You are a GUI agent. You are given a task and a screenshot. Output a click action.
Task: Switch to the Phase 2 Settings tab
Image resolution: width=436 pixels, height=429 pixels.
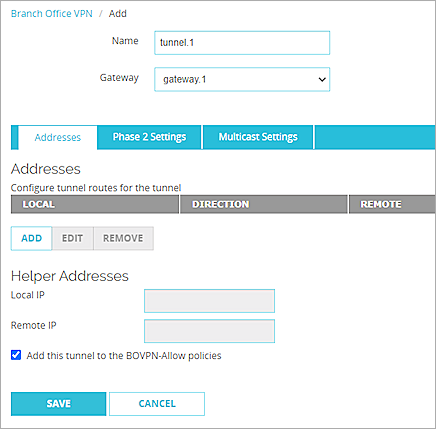coord(149,137)
